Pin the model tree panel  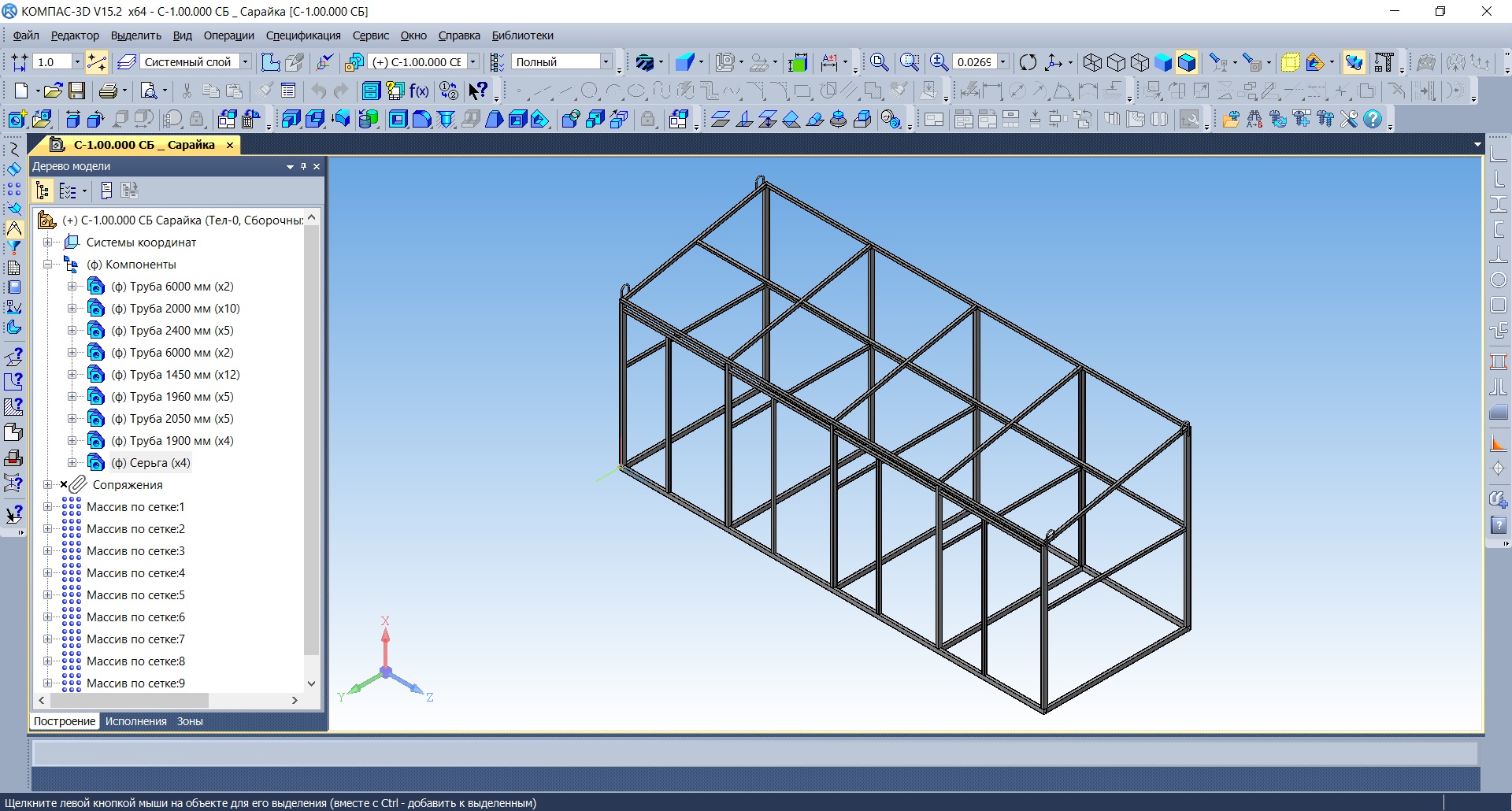(x=303, y=166)
